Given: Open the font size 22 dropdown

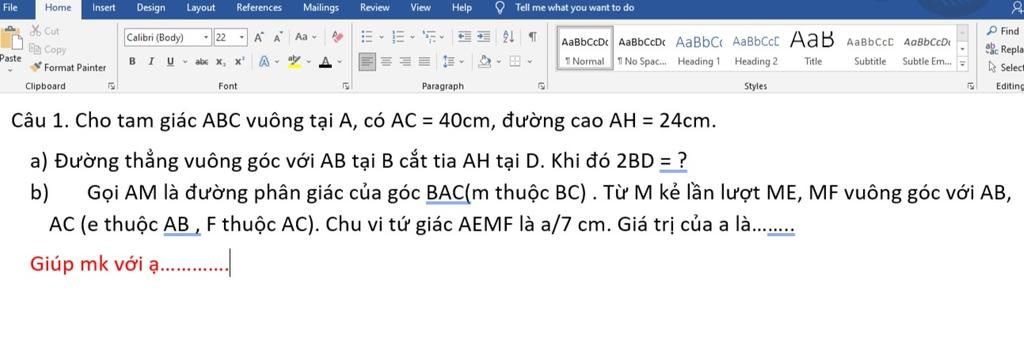Looking at the screenshot, I should click(231, 37).
